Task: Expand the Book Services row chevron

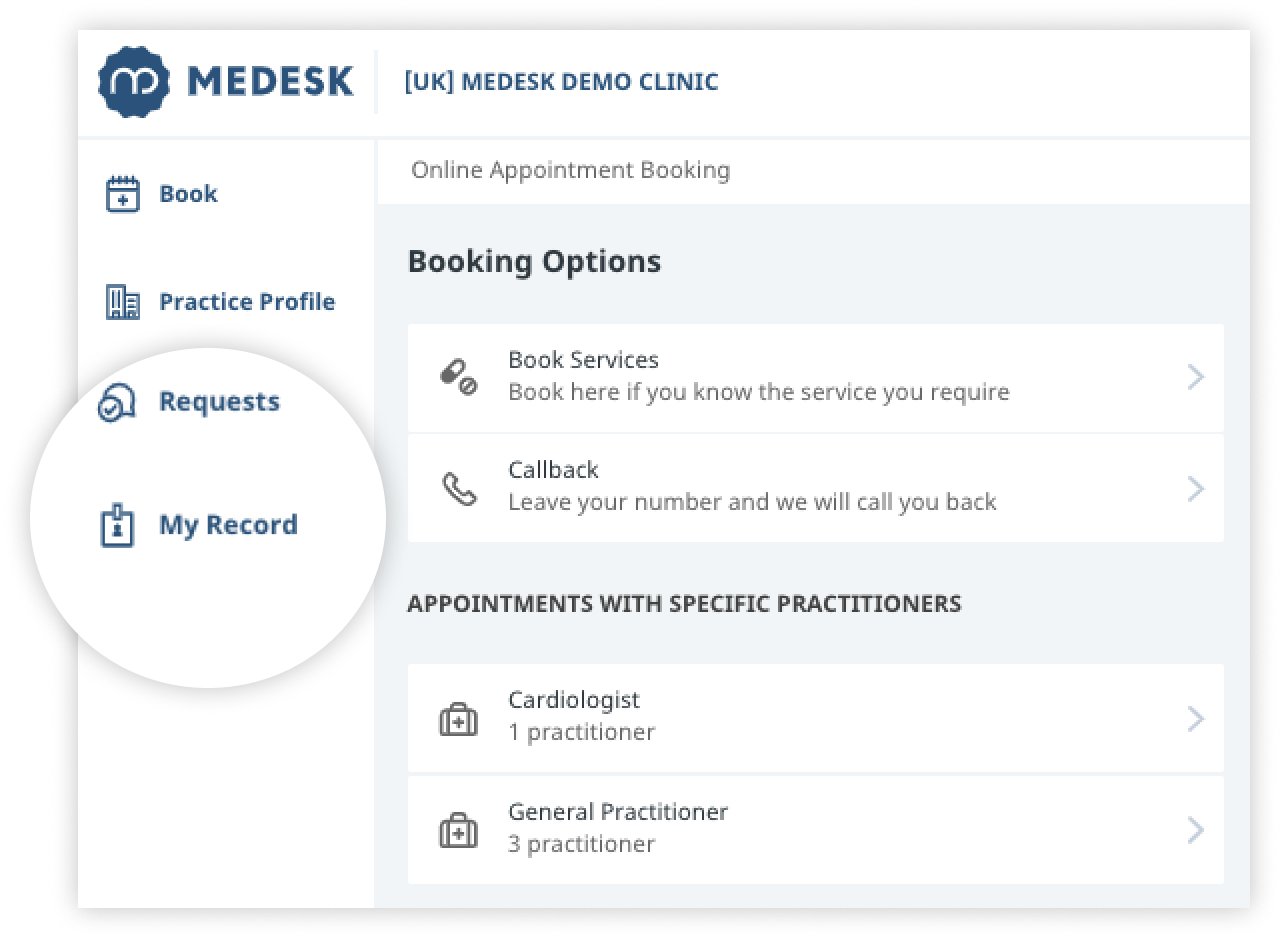Action: pyautogui.click(x=1194, y=377)
